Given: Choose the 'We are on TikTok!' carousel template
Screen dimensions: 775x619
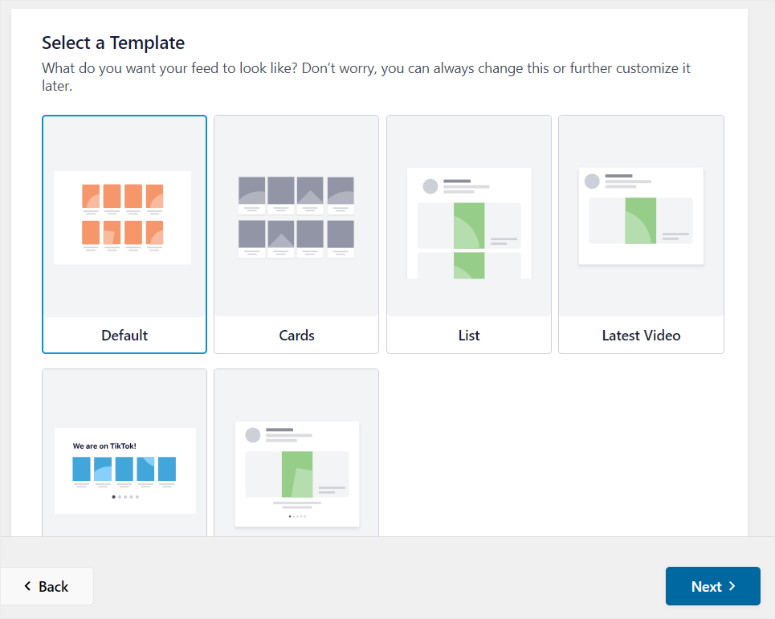Looking at the screenshot, I should (x=124, y=452).
